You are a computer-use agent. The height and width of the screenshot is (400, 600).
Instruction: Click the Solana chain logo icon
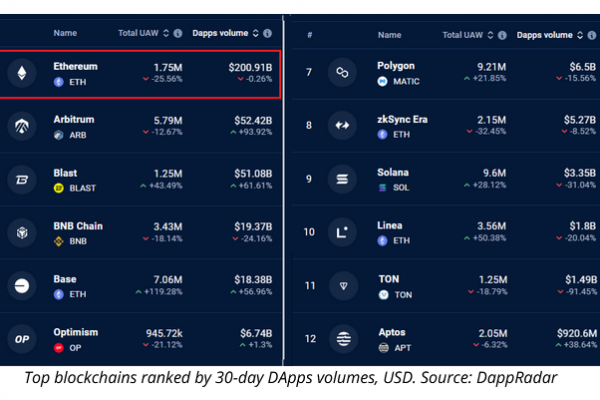[x=342, y=179]
